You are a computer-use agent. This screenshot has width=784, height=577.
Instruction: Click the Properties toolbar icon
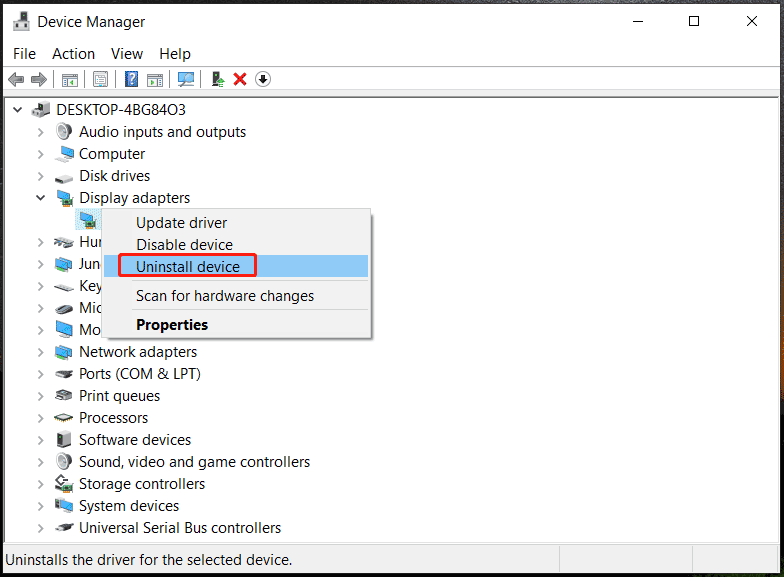100,80
